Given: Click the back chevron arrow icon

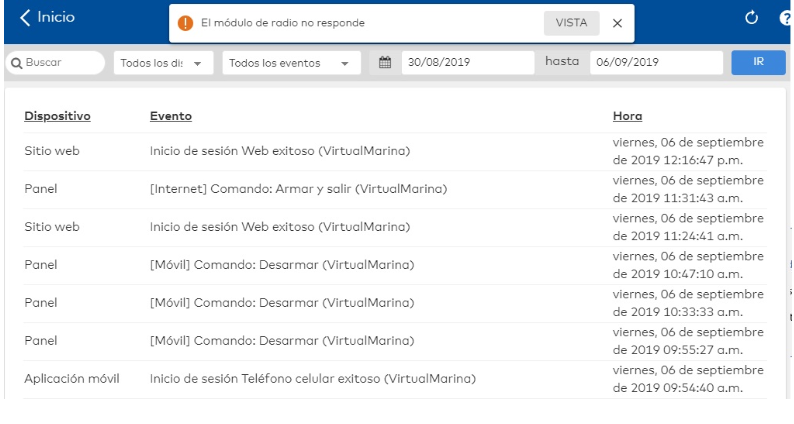Looking at the screenshot, I should [25, 17].
